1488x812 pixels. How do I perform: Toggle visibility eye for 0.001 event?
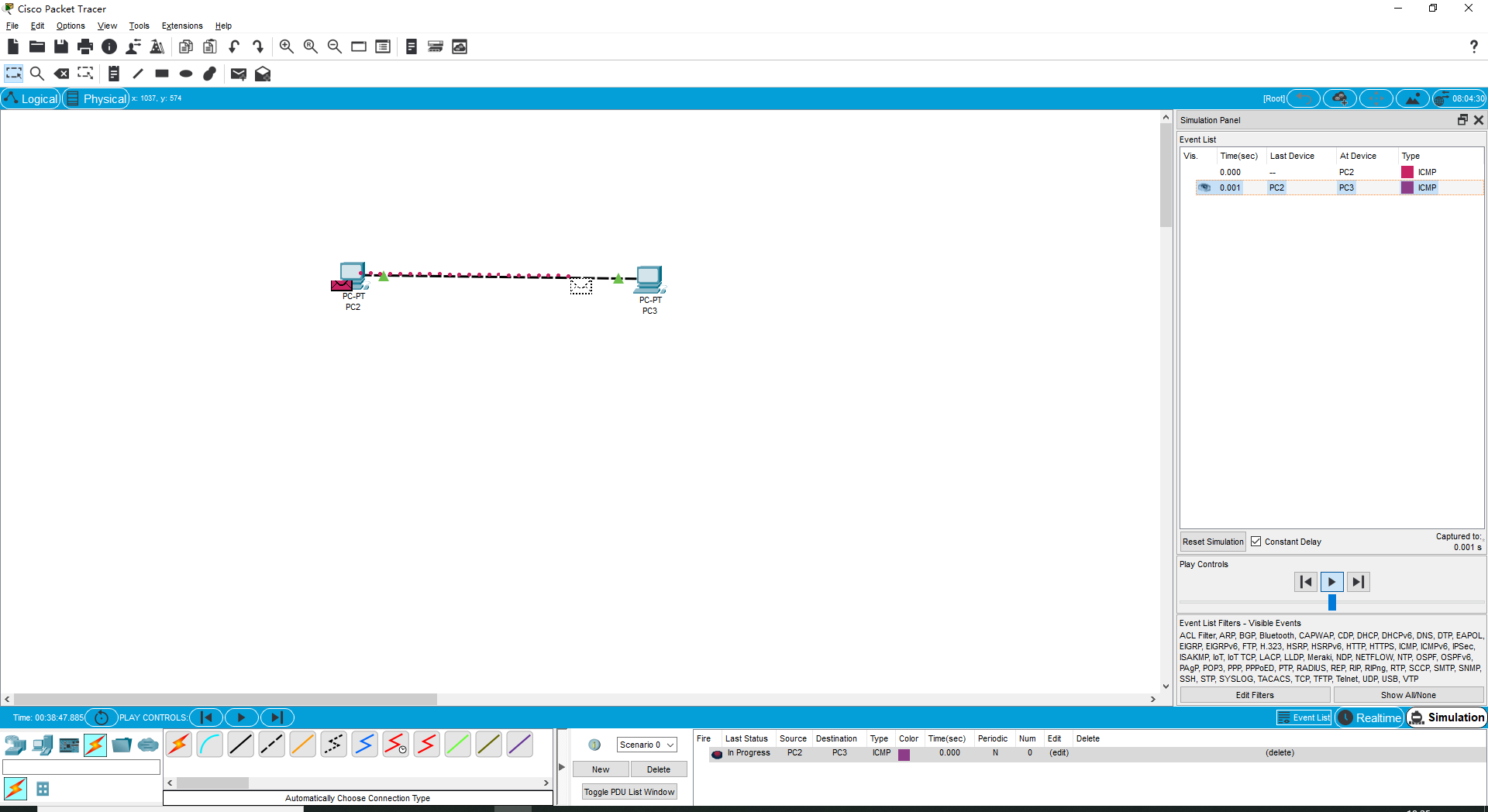pyautogui.click(x=1204, y=188)
